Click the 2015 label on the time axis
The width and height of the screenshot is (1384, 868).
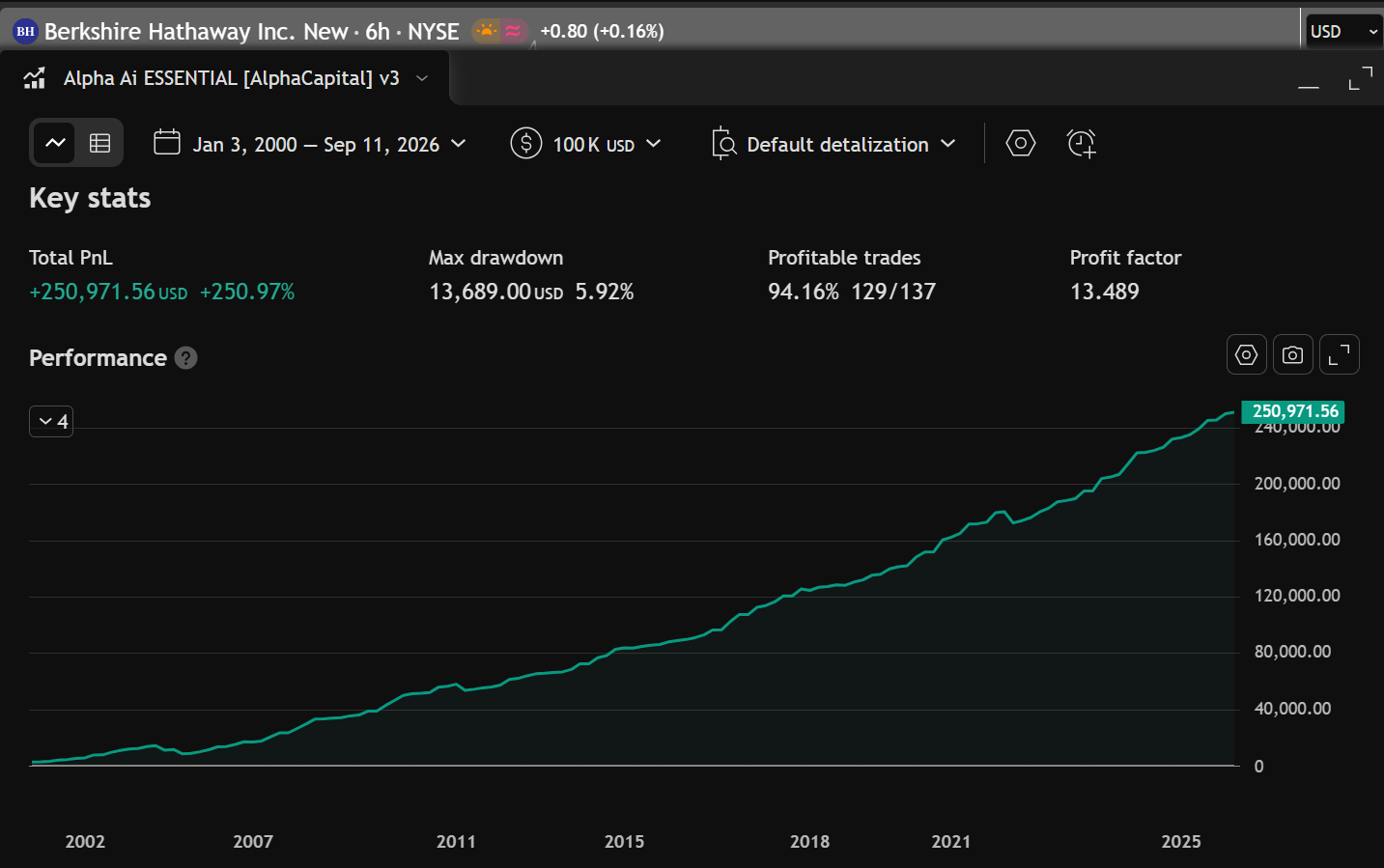[x=624, y=842]
